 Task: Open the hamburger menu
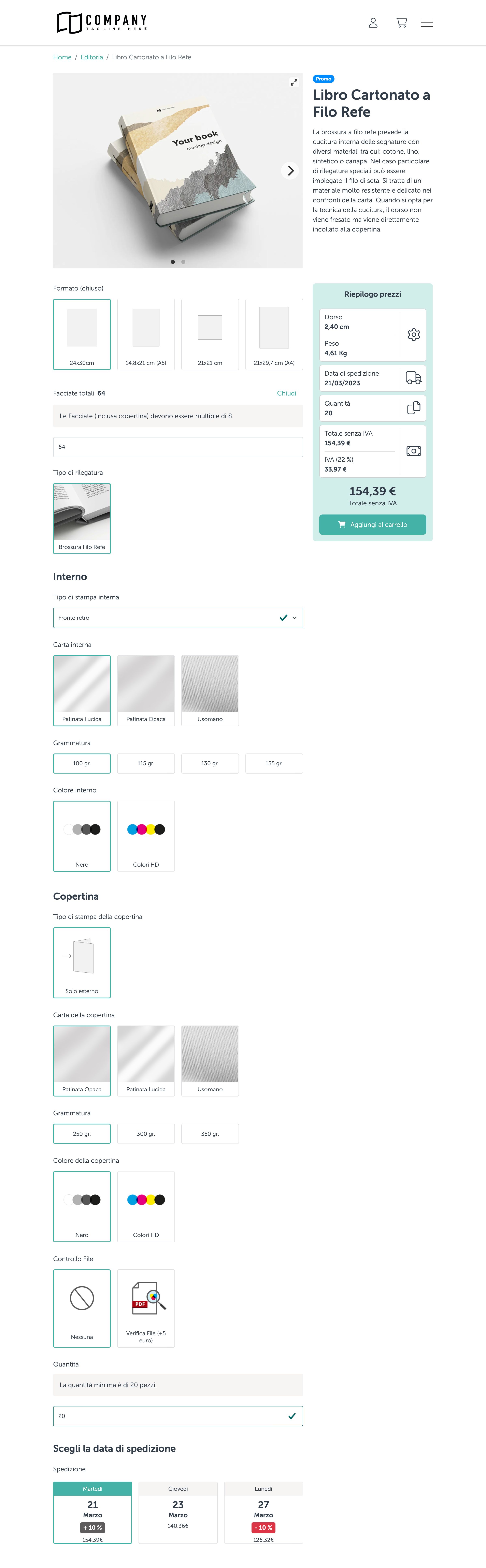[427, 23]
